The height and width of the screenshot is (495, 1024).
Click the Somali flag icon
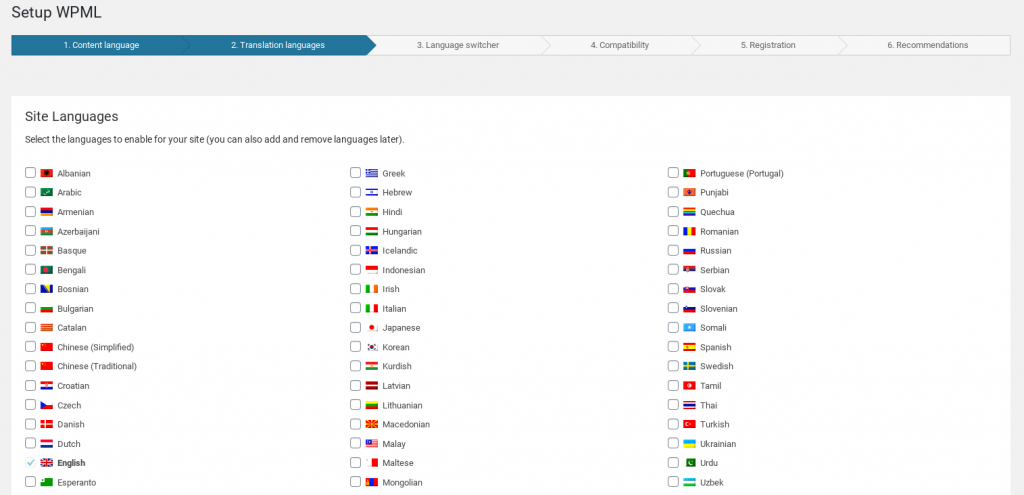tap(689, 328)
